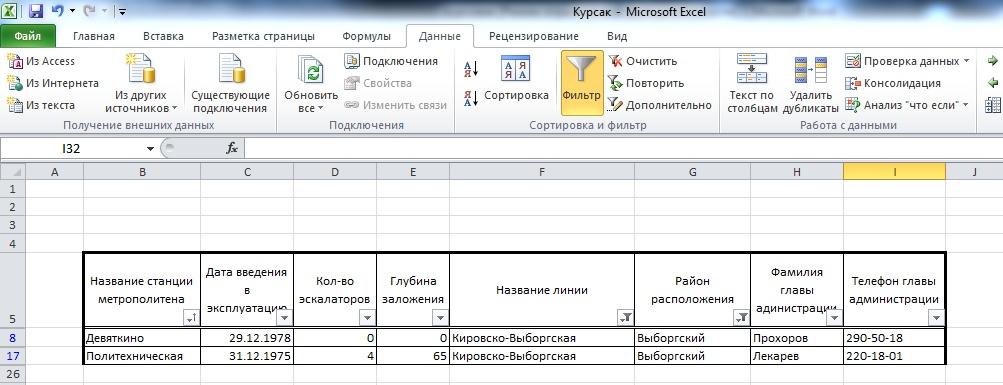Import data Из Интернета
1003x385 pixels.
click(x=52, y=83)
